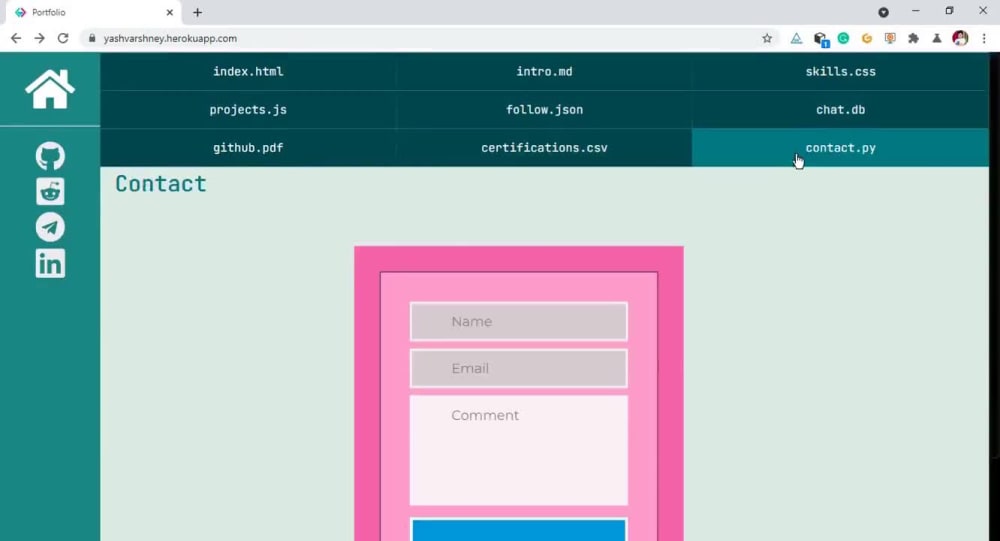
Task: View site info via the padlock icon
Action: 92,38
